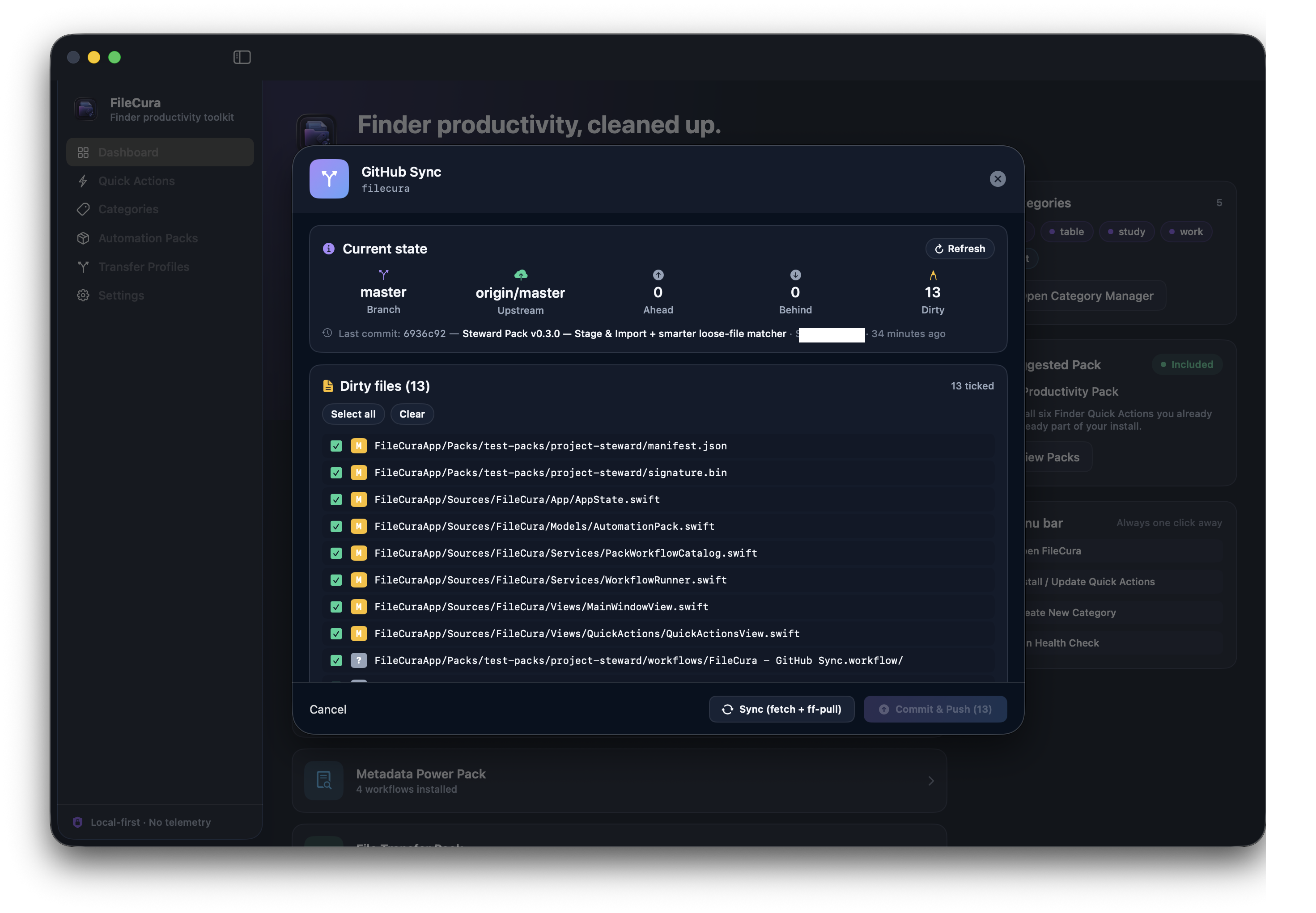1316x913 pixels.
Task: Click Commit & Push (13)
Action: tap(934, 709)
